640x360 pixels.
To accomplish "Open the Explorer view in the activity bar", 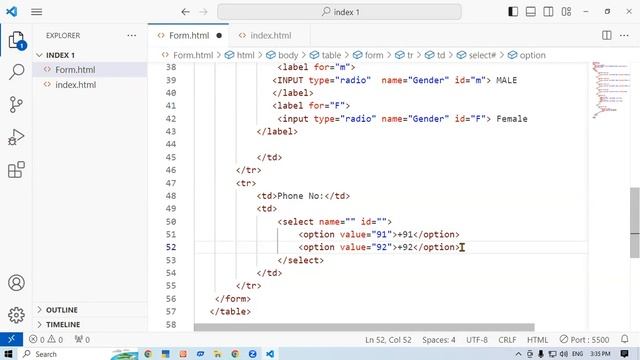I will click(x=16, y=40).
